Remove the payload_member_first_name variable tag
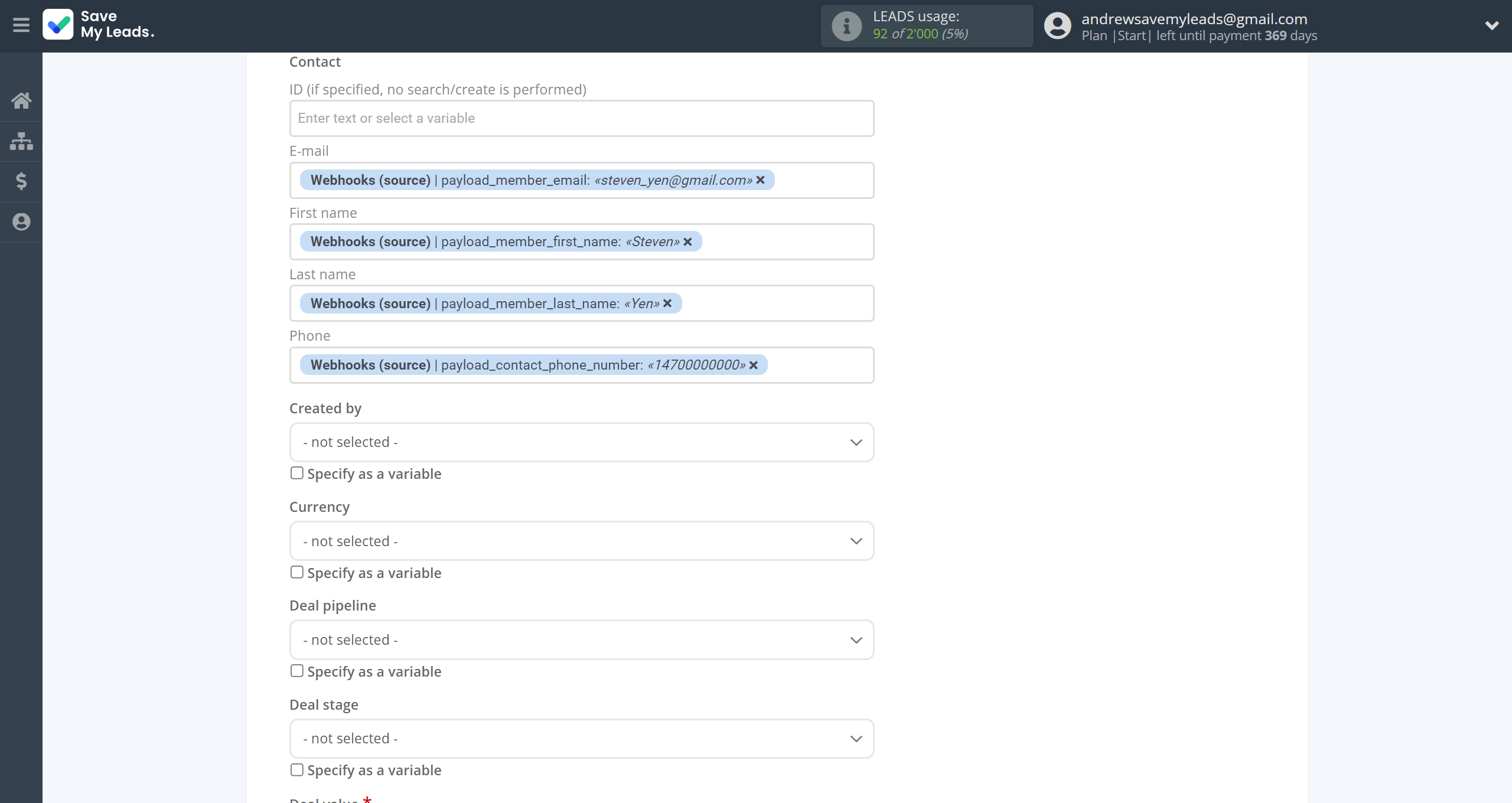The height and width of the screenshot is (803, 1512). 687,241
